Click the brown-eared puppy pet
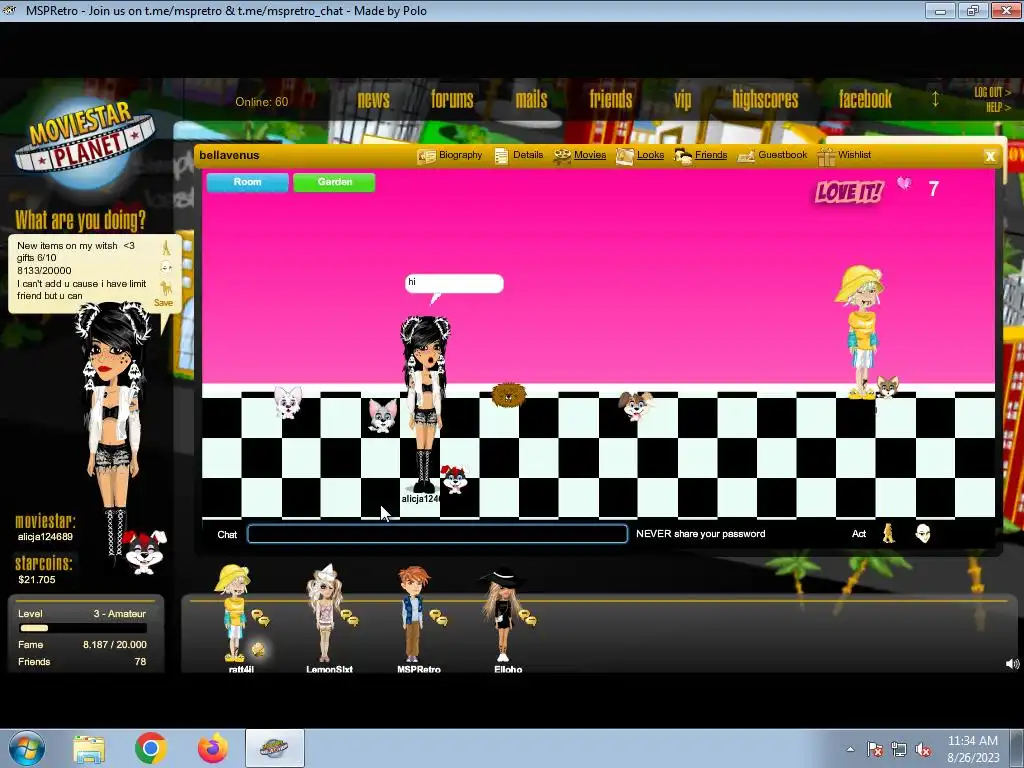The image size is (1024, 768). tap(636, 406)
